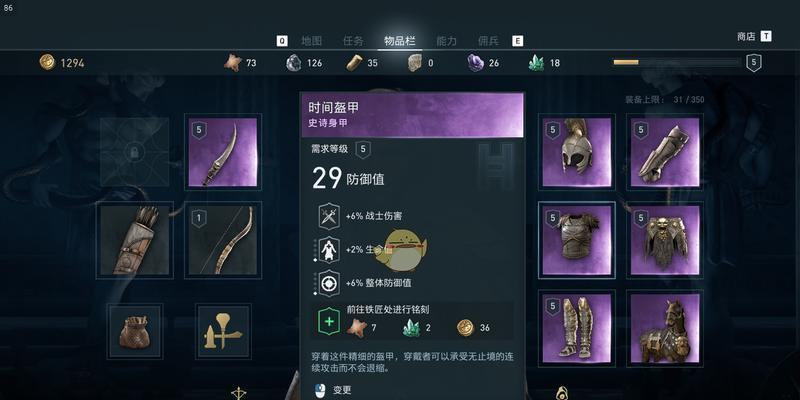
Task: Open the golden tools icon slot
Action: tap(223, 331)
